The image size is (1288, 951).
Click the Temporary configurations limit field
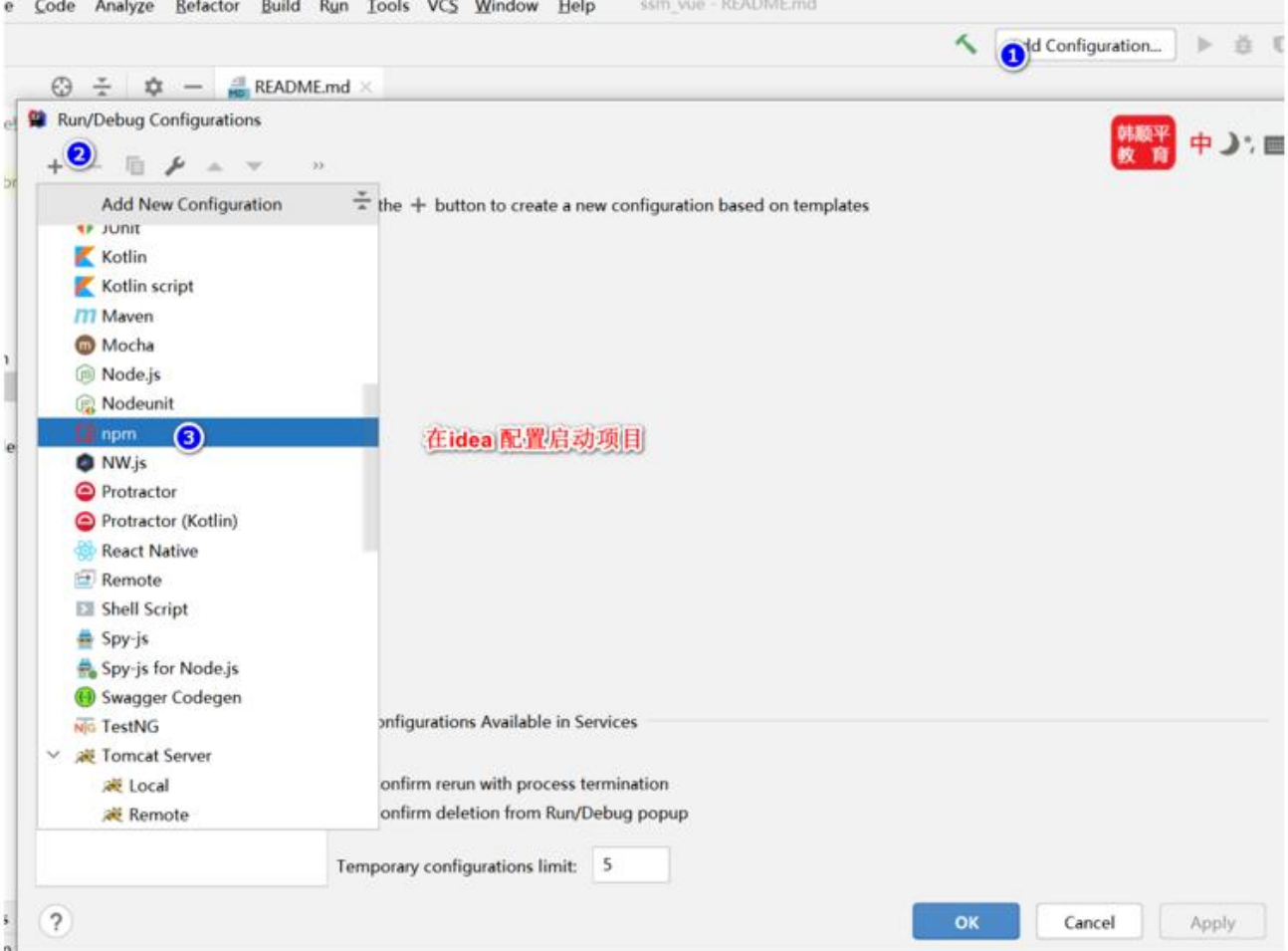point(631,864)
